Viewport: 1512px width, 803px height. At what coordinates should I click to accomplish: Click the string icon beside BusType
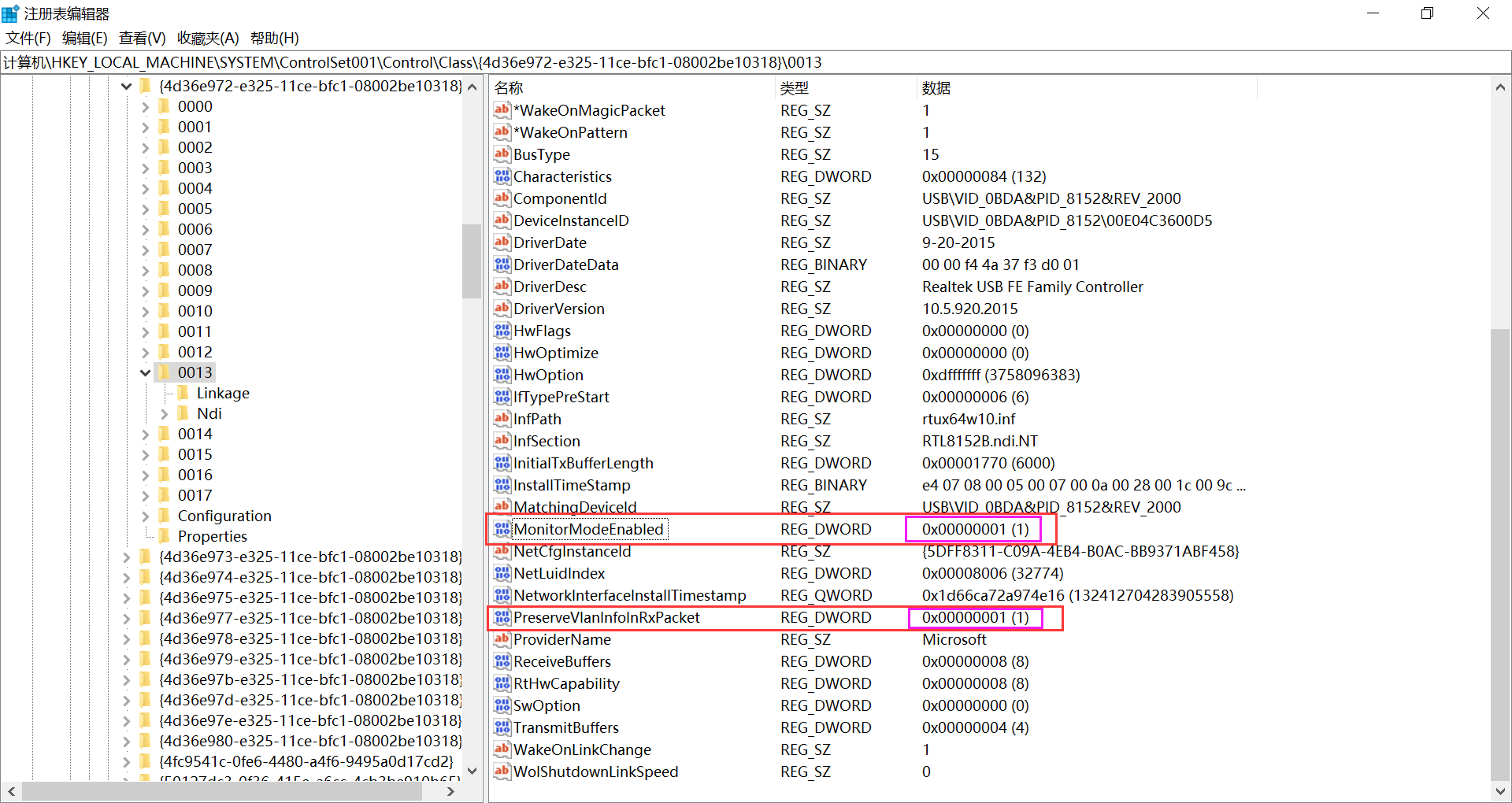(x=502, y=154)
